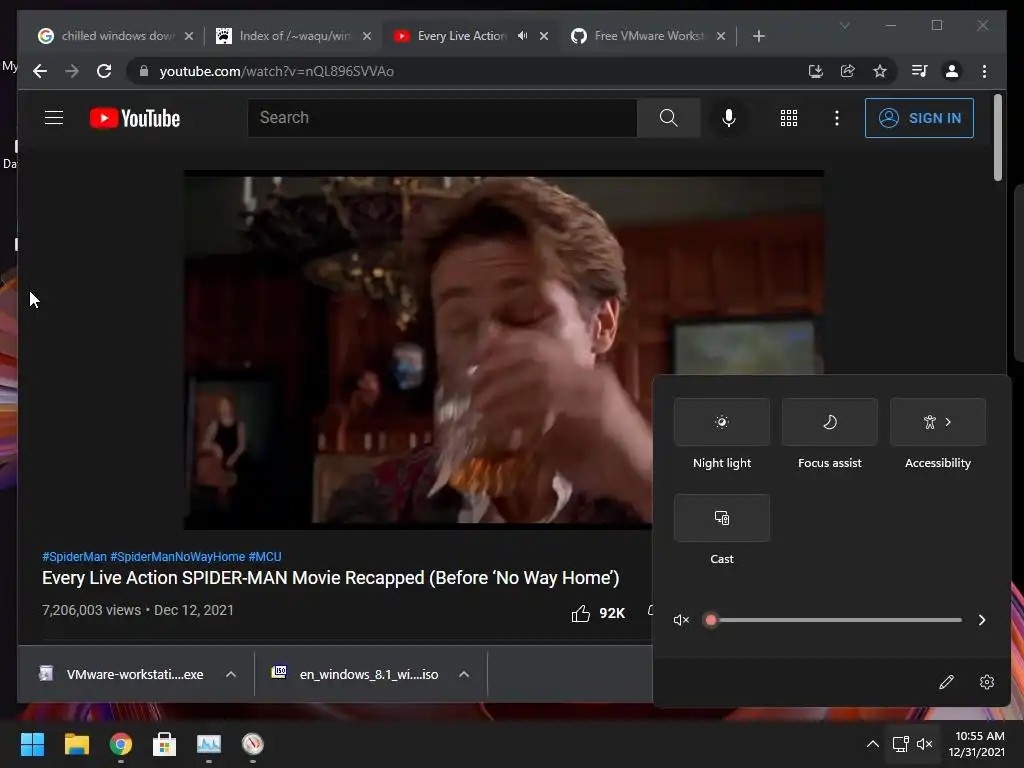The height and width of the screenshot is (768, 1024).
Task: Open the Chrome profile avatar
Action: click(x=952, y=71)
